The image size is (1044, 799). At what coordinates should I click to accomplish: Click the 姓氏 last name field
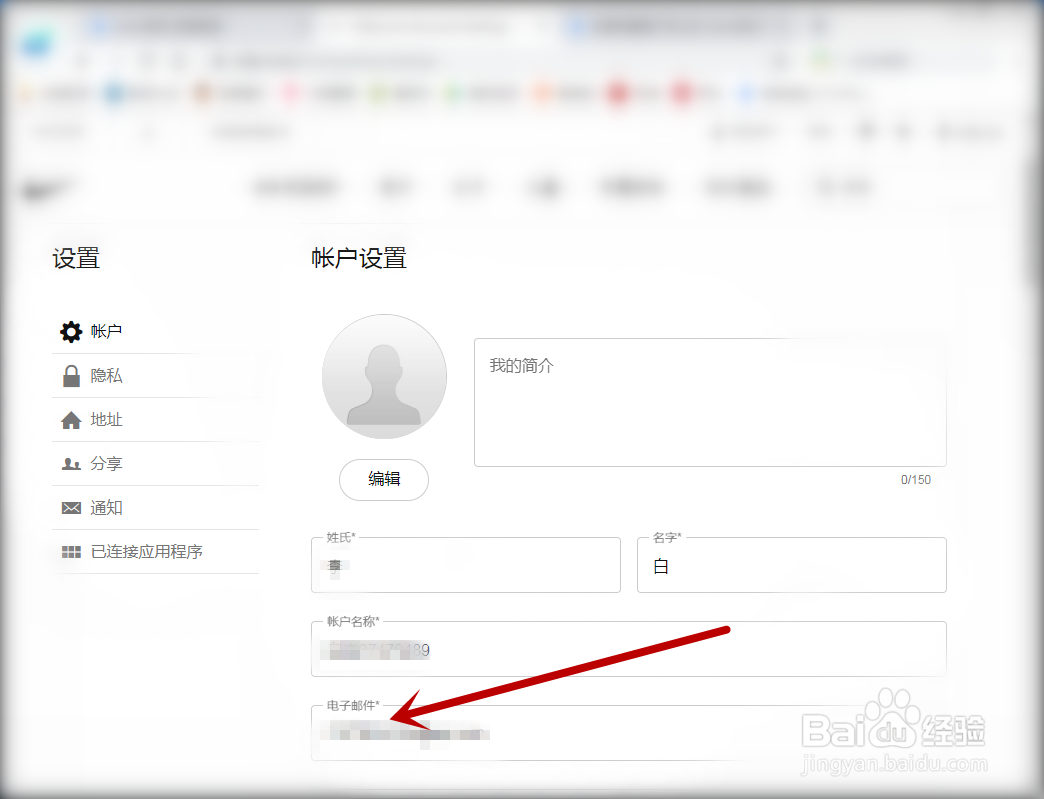click(465, 565)
